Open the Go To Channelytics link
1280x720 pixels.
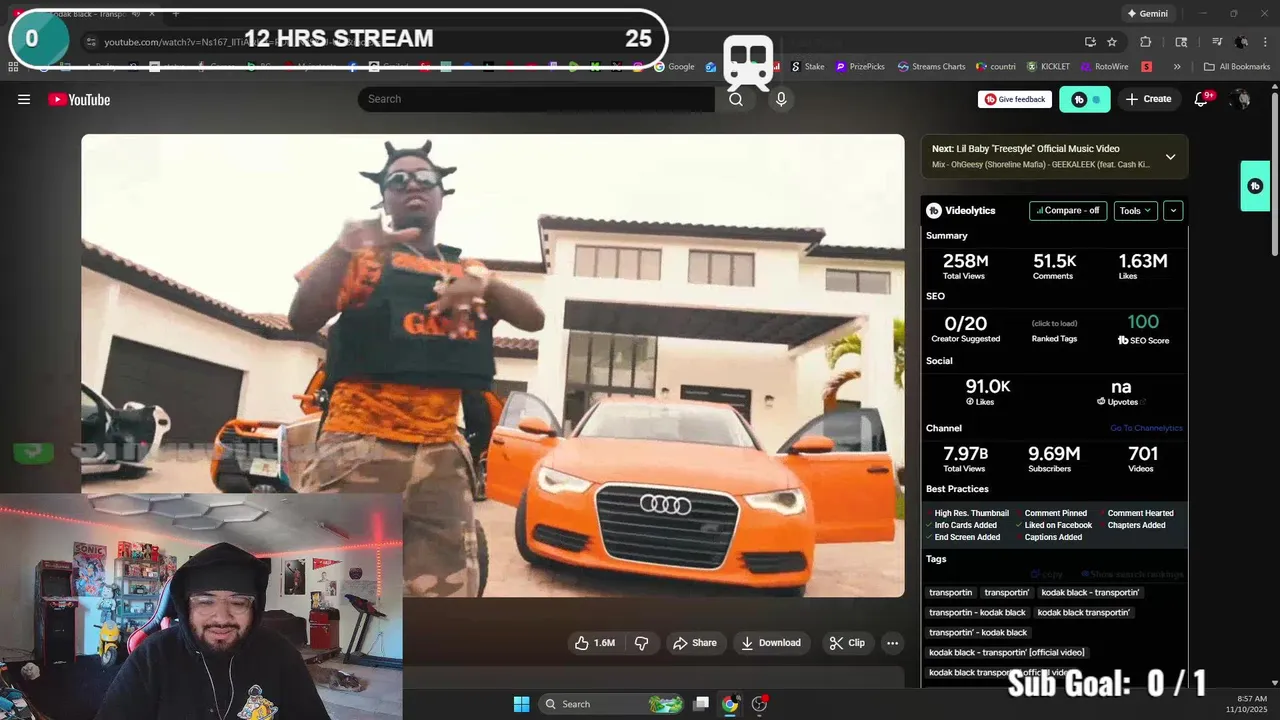click(1146, 428)
